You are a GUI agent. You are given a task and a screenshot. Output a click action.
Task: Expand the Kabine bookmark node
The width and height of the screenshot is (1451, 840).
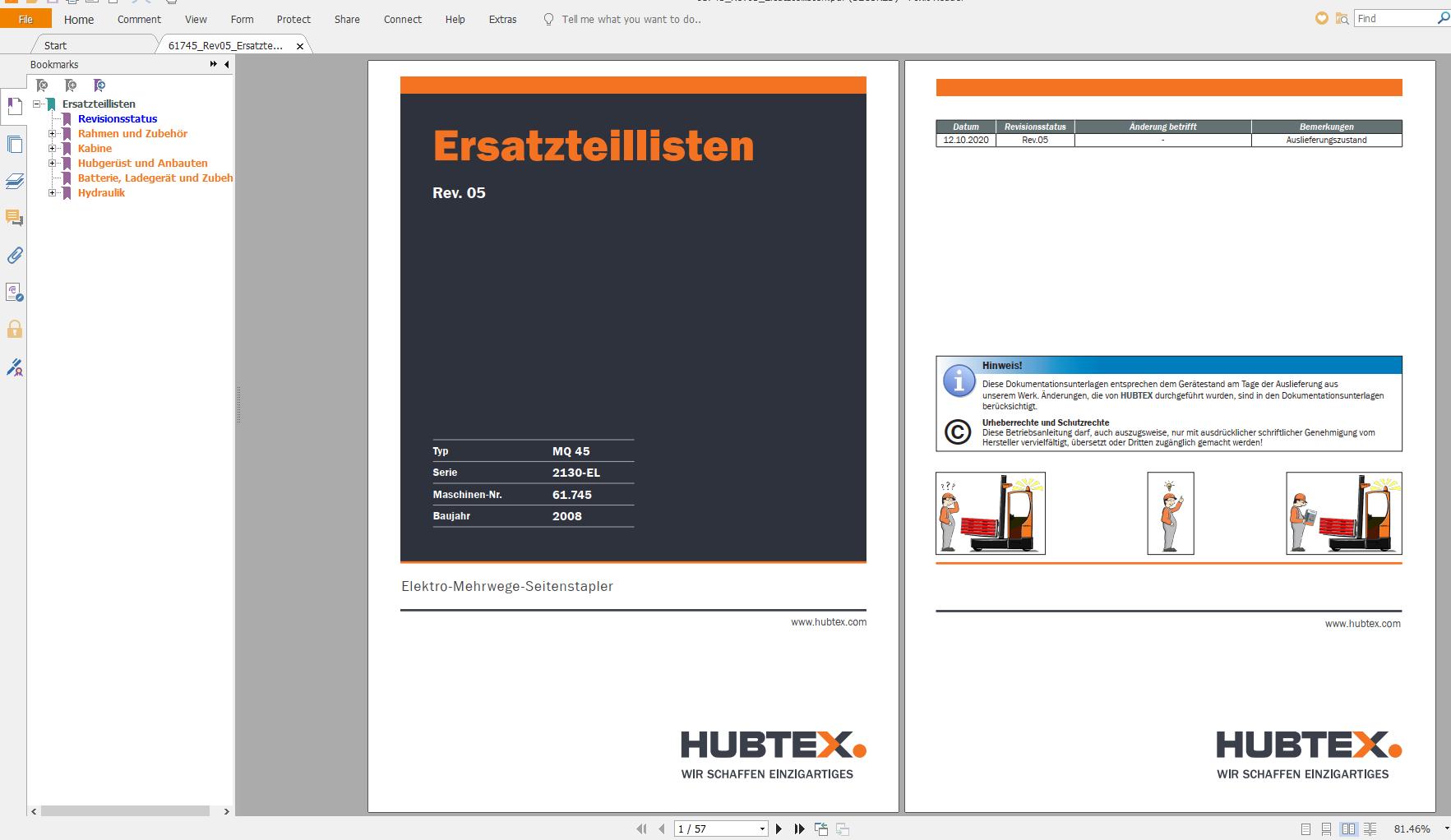coord(53,148)
